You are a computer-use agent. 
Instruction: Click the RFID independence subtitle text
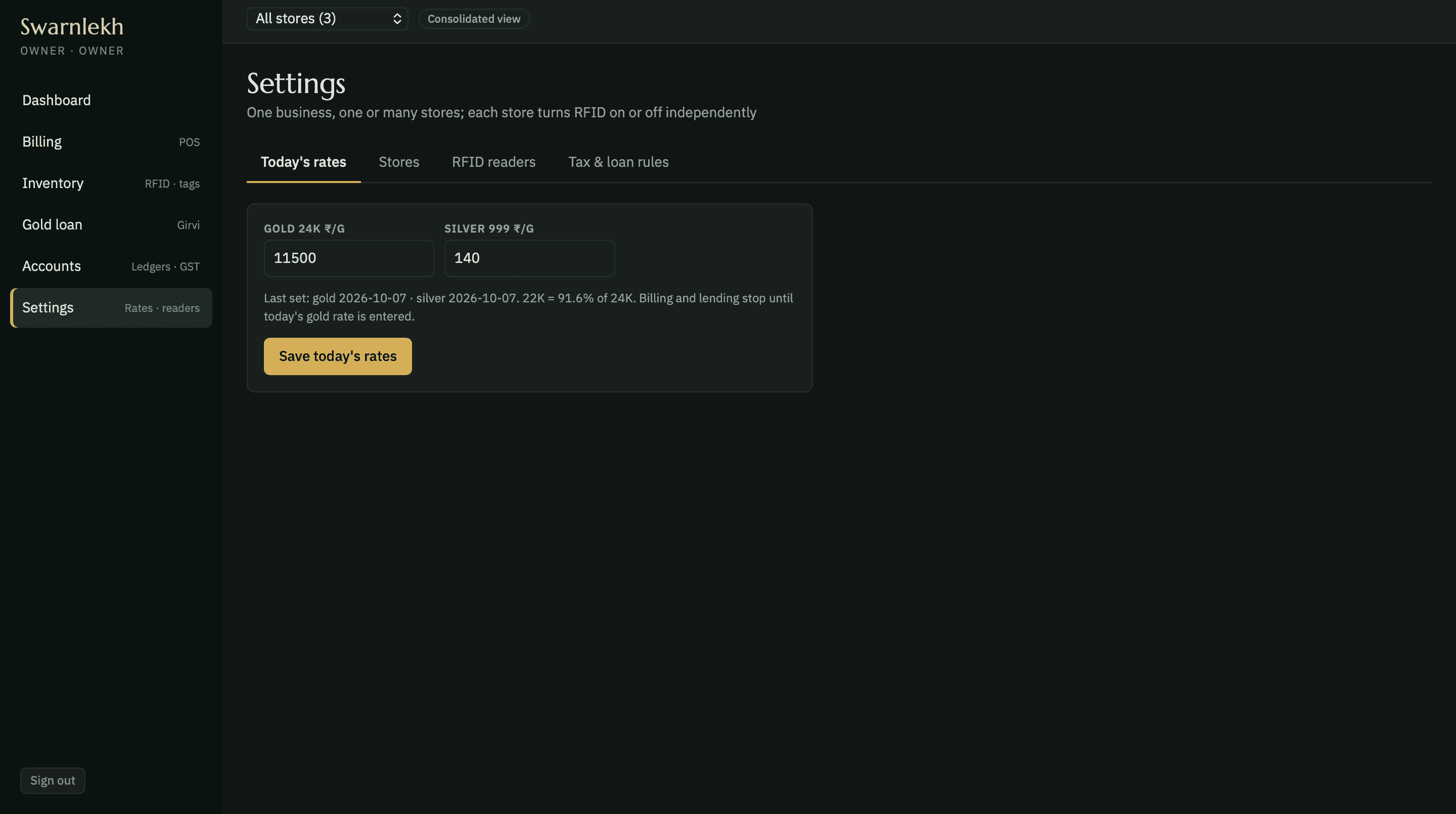(x=502, y=112)
